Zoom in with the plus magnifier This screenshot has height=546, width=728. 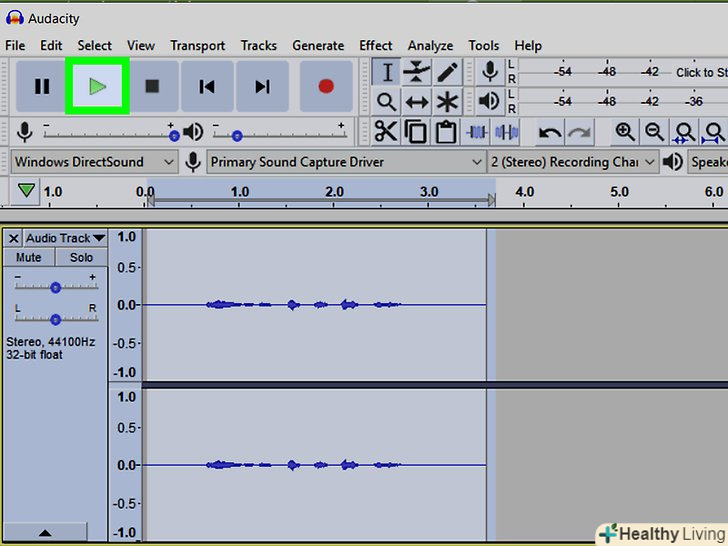(625, 132)
